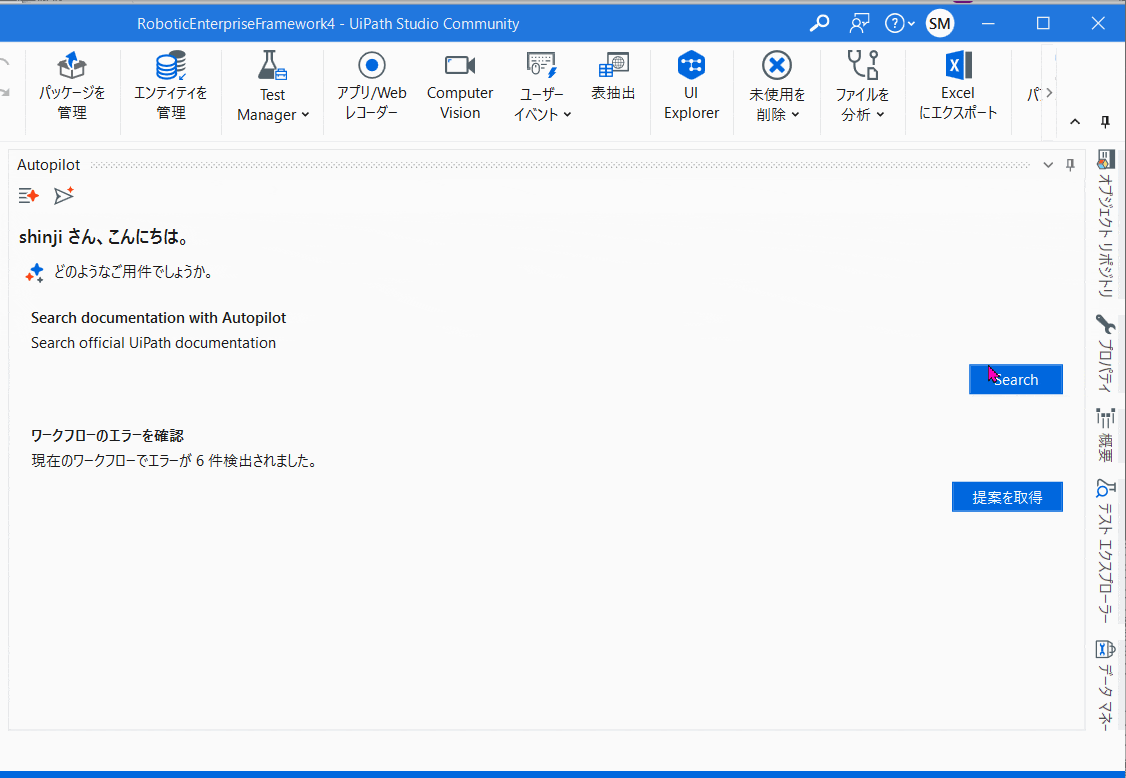Open the オブジェクト リポジトリ side tab

1106,223
